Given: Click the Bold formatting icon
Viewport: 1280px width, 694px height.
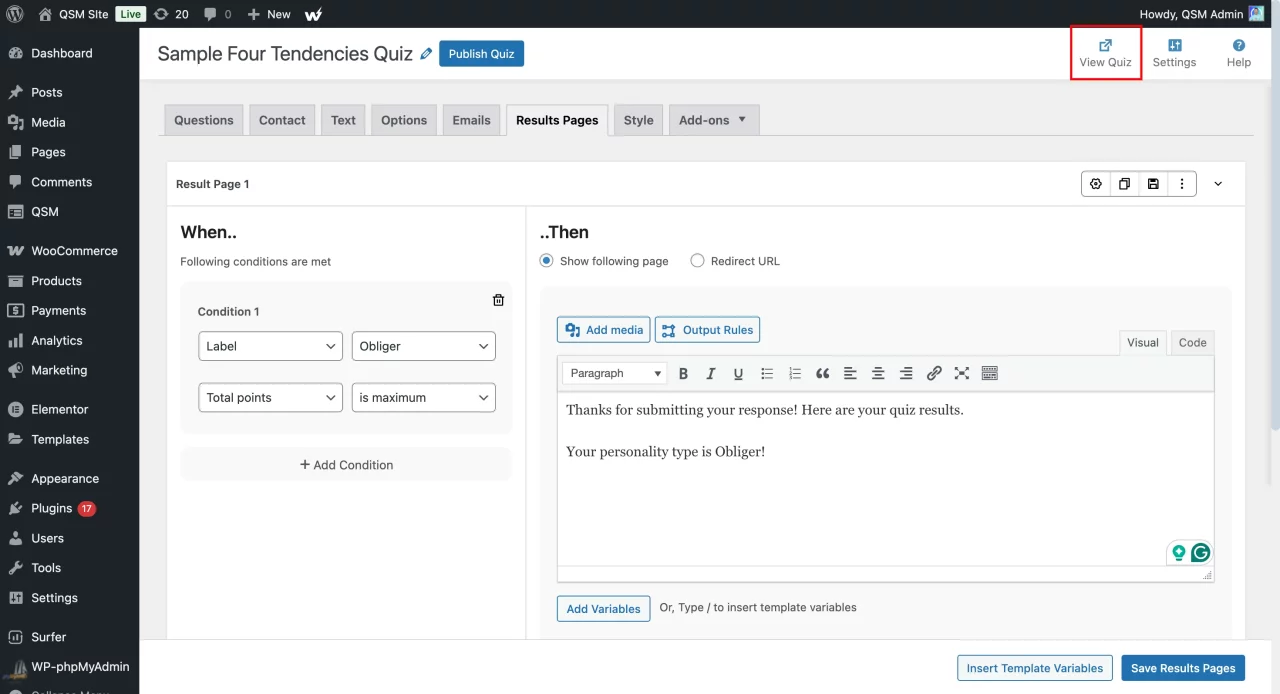Looking at the screenshot, I should pos(684,374).
